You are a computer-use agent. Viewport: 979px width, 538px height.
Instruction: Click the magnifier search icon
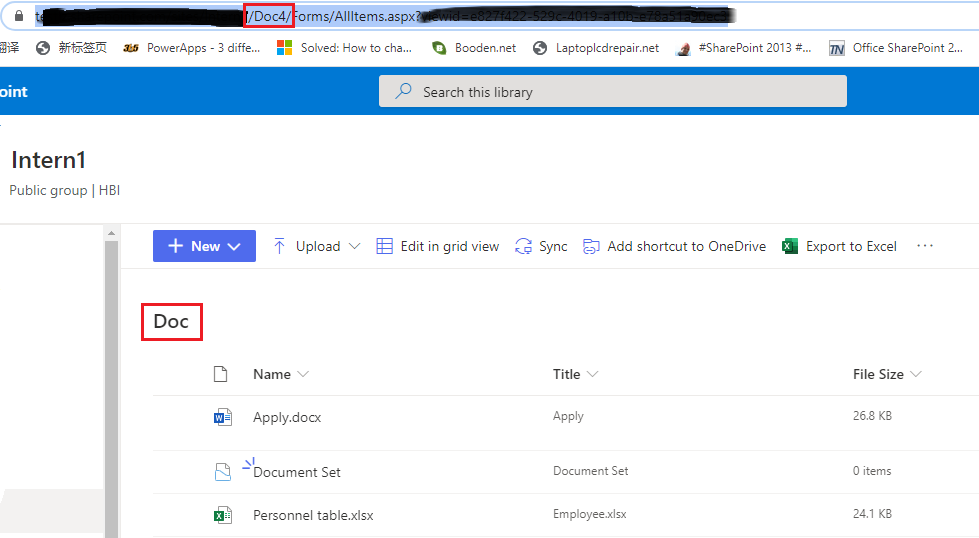[403, 91]
